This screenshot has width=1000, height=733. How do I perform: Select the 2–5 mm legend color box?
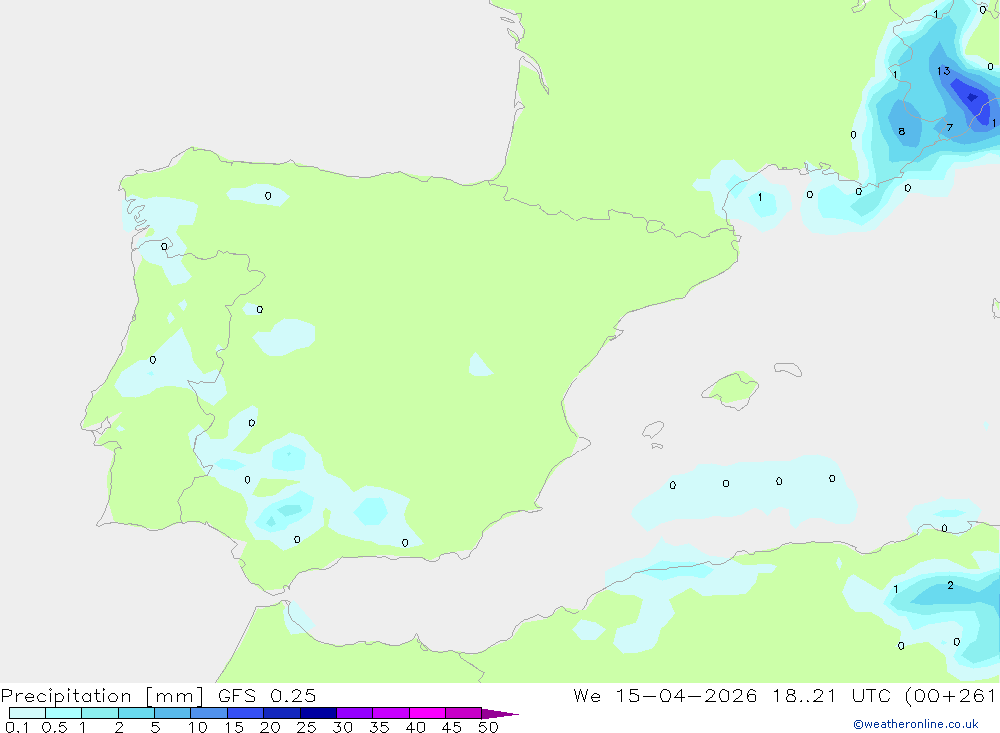coord(136,713)
